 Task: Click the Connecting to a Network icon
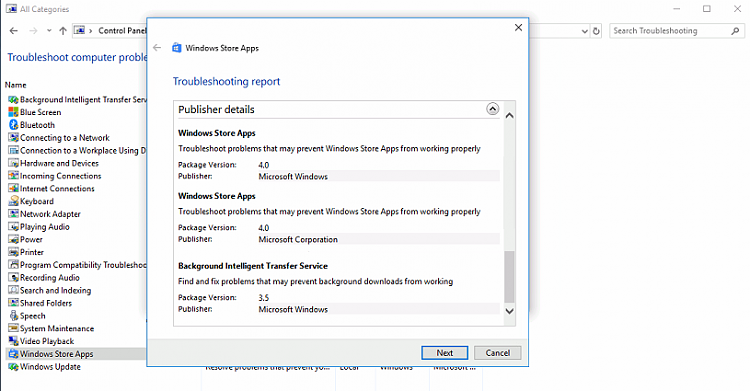coord(13,137)
